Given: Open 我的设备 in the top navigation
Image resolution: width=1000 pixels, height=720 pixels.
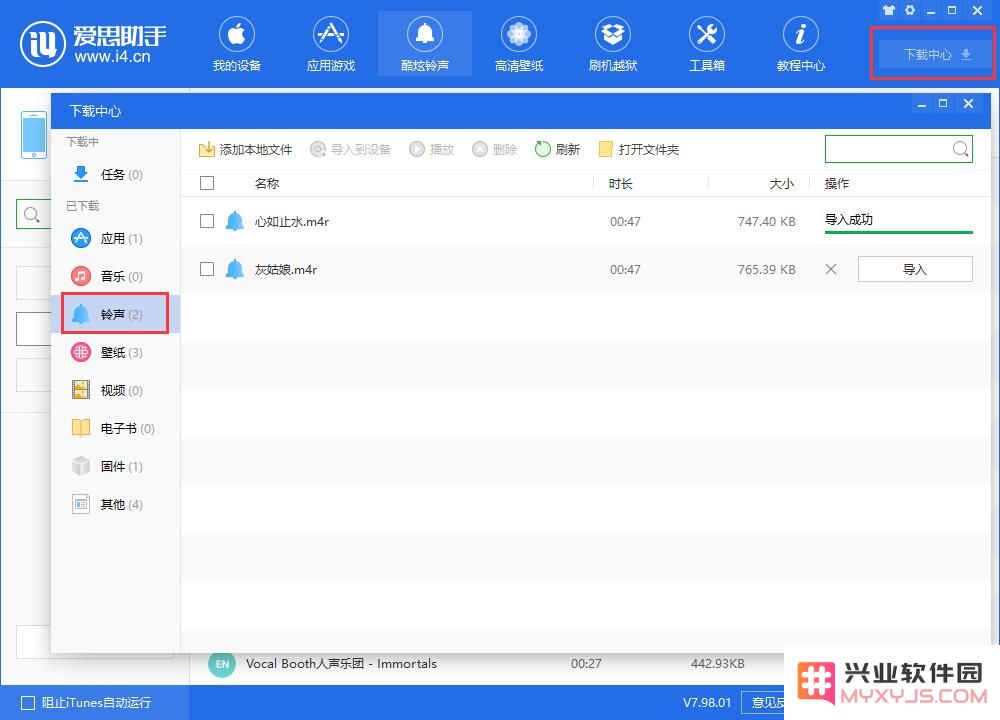Looking at the screenshot, I should coord(237,44).
